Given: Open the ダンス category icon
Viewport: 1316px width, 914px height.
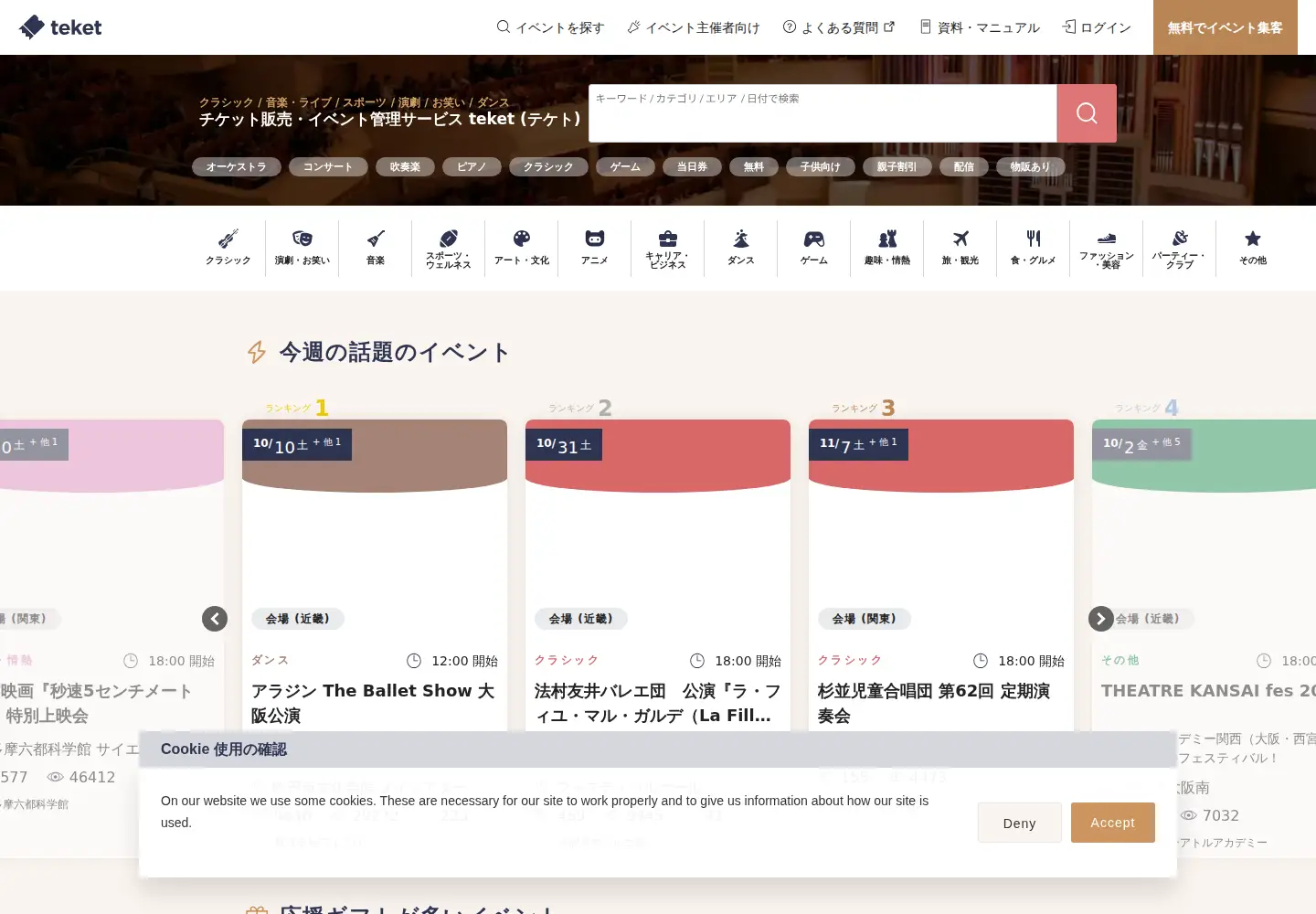Looking at the screenshot, I should click(741, 248).
